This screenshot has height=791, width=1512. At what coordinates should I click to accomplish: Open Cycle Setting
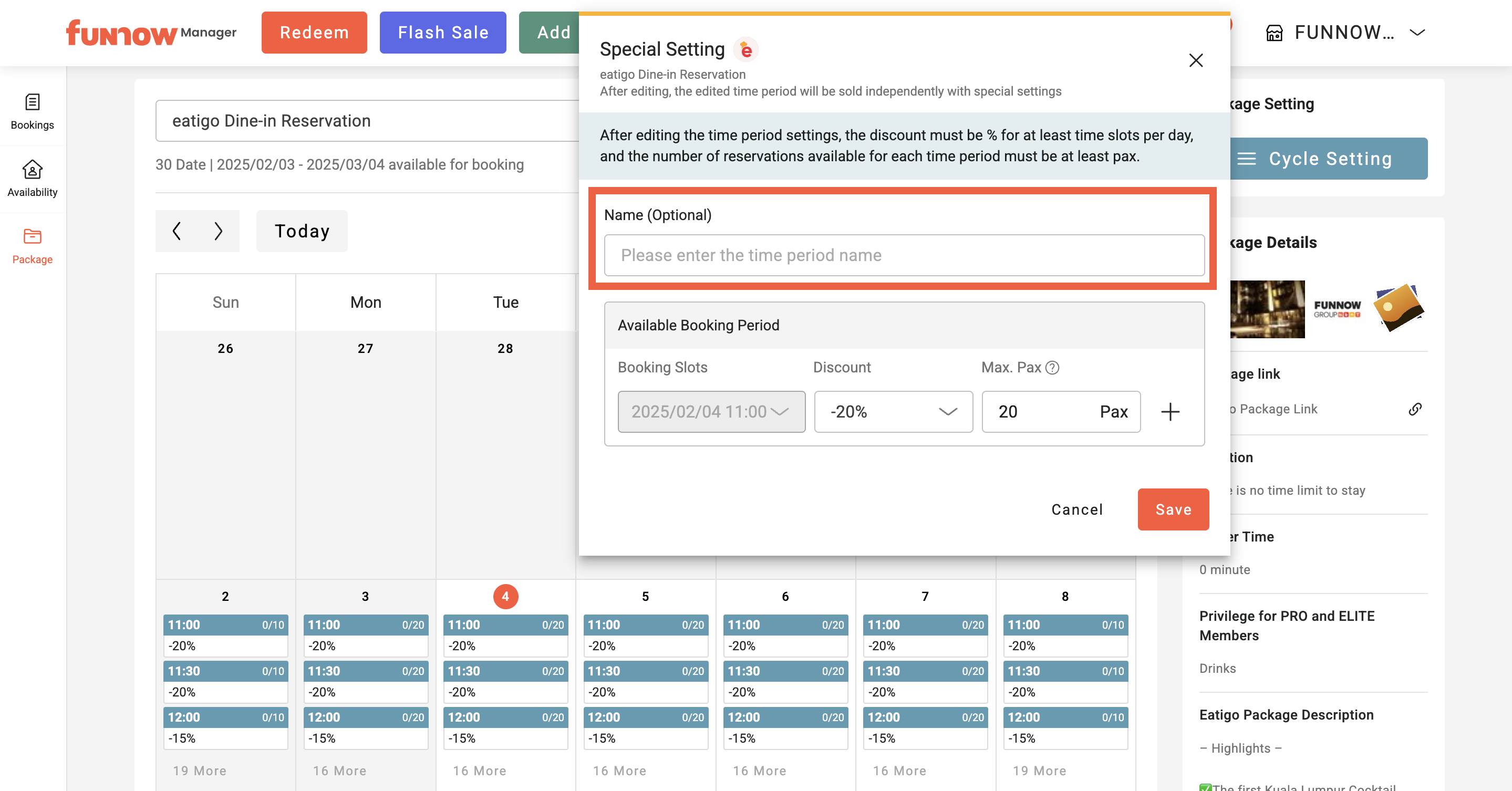pyautogui.click(x=1329, y=159)
